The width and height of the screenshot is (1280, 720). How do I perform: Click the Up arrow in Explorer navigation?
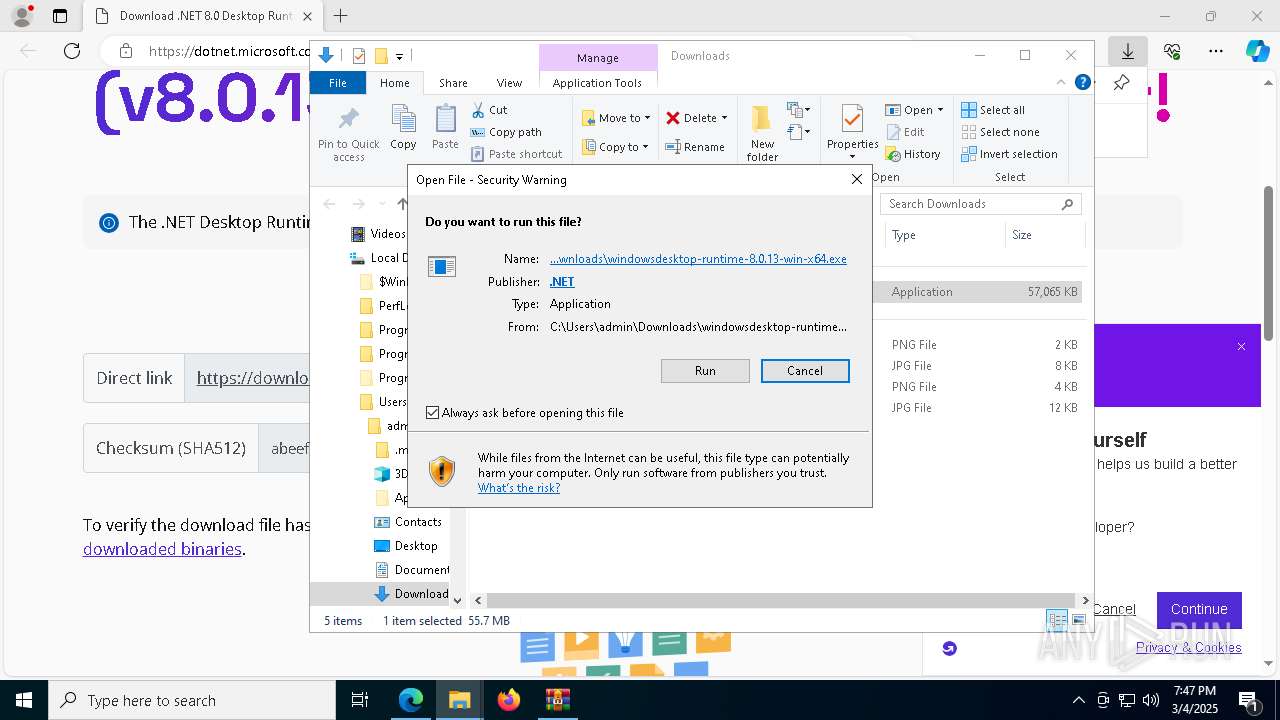[402, 204]
